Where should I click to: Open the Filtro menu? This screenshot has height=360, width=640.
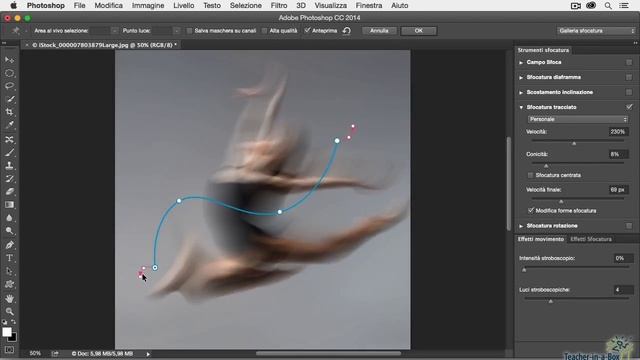279,6
